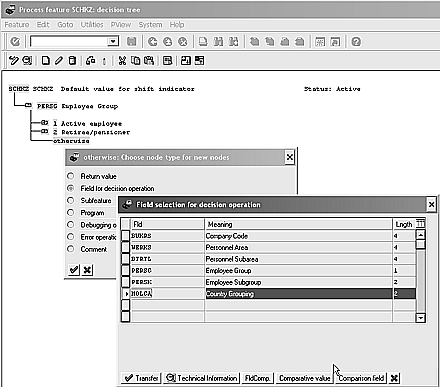440x387 pixels.
Task: Click the Last Page icon
Action: pyautogui.click(x=300, y=42)
